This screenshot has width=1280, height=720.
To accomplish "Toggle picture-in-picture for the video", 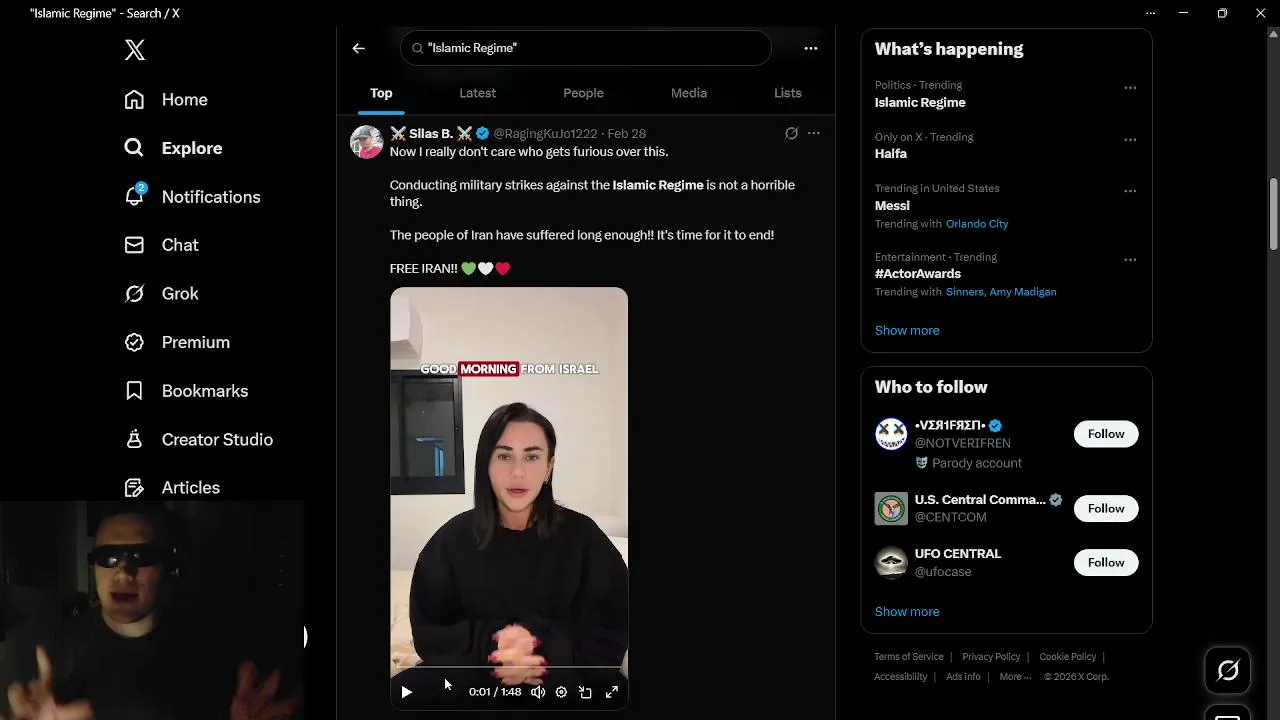I will pyautogui.click(x=586, y=692).
